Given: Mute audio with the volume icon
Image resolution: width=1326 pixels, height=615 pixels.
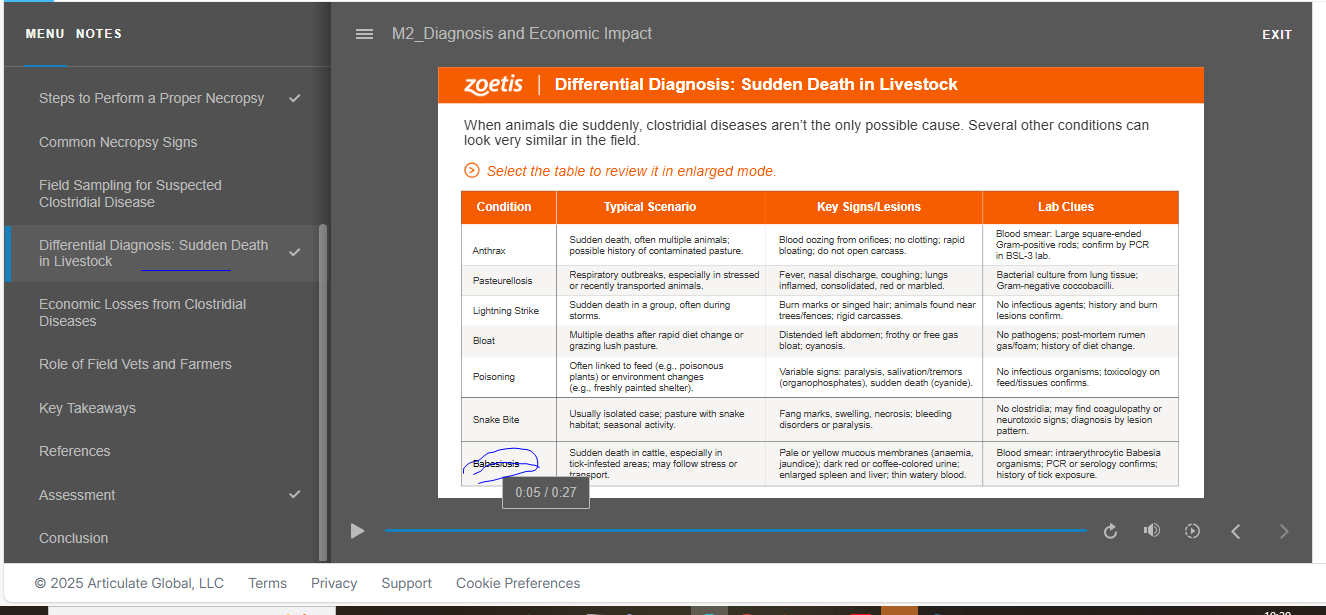Looking at the screenshot, I should (x=1152, y=531).
